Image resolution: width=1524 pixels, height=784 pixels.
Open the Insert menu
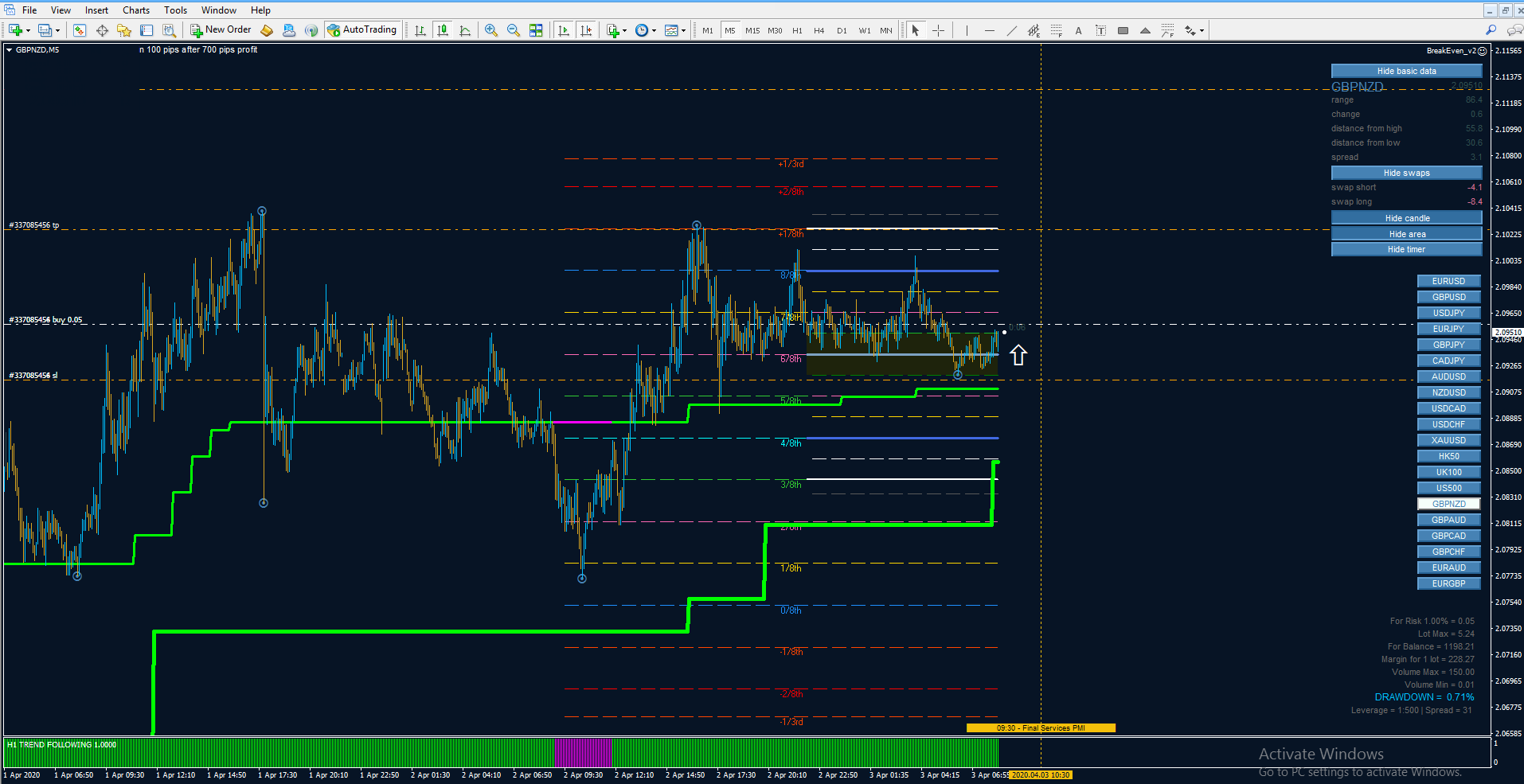pyautogui.click(x=97, y=10)
